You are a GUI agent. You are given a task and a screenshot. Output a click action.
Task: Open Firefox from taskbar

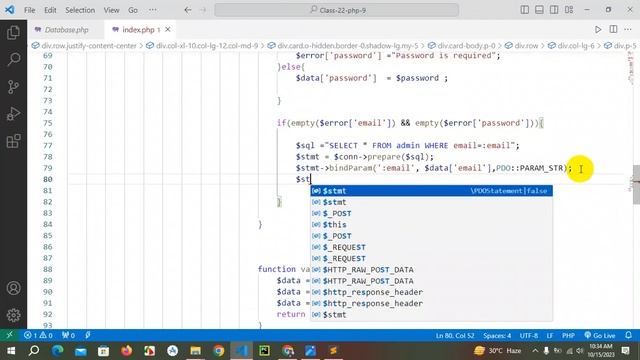[127, 350]
